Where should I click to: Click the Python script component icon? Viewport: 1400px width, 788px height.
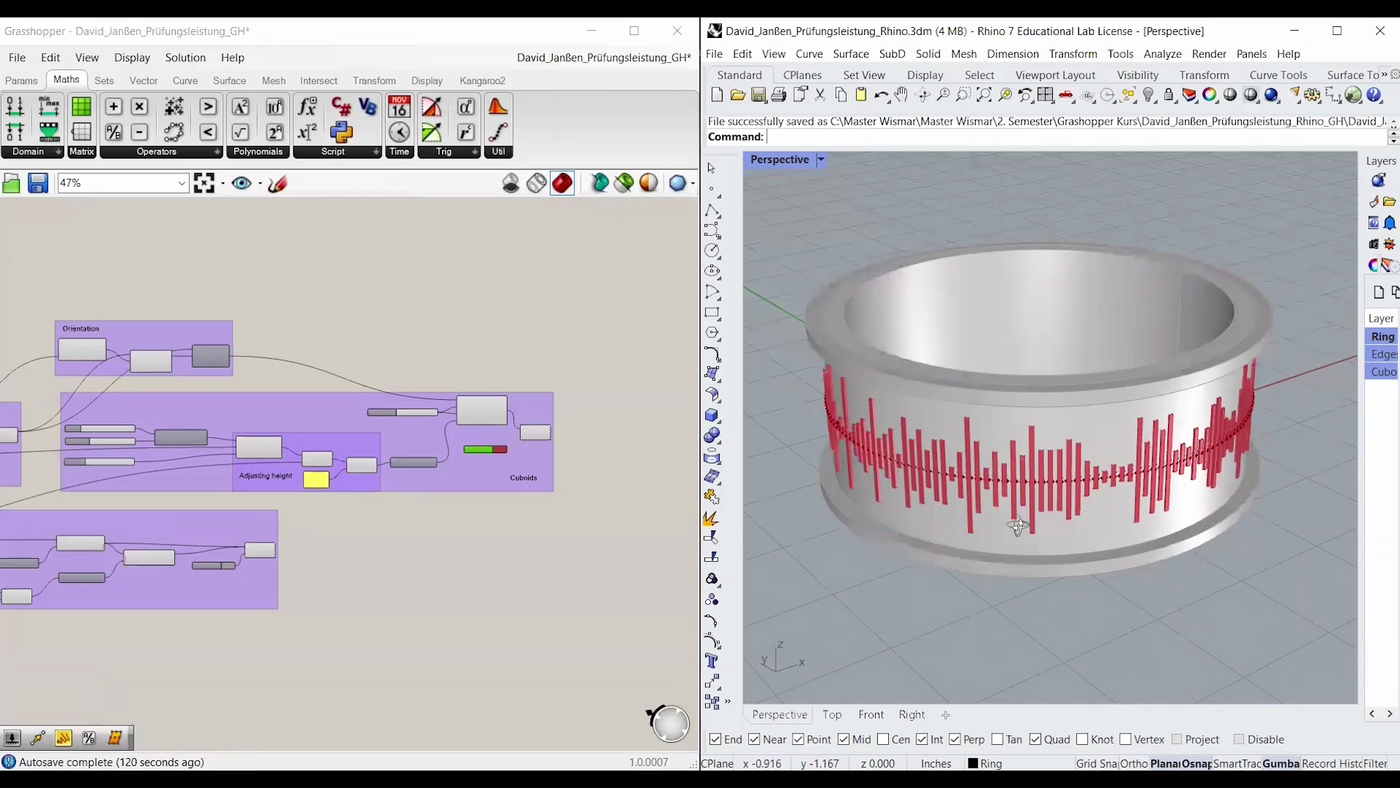point(341,132)
